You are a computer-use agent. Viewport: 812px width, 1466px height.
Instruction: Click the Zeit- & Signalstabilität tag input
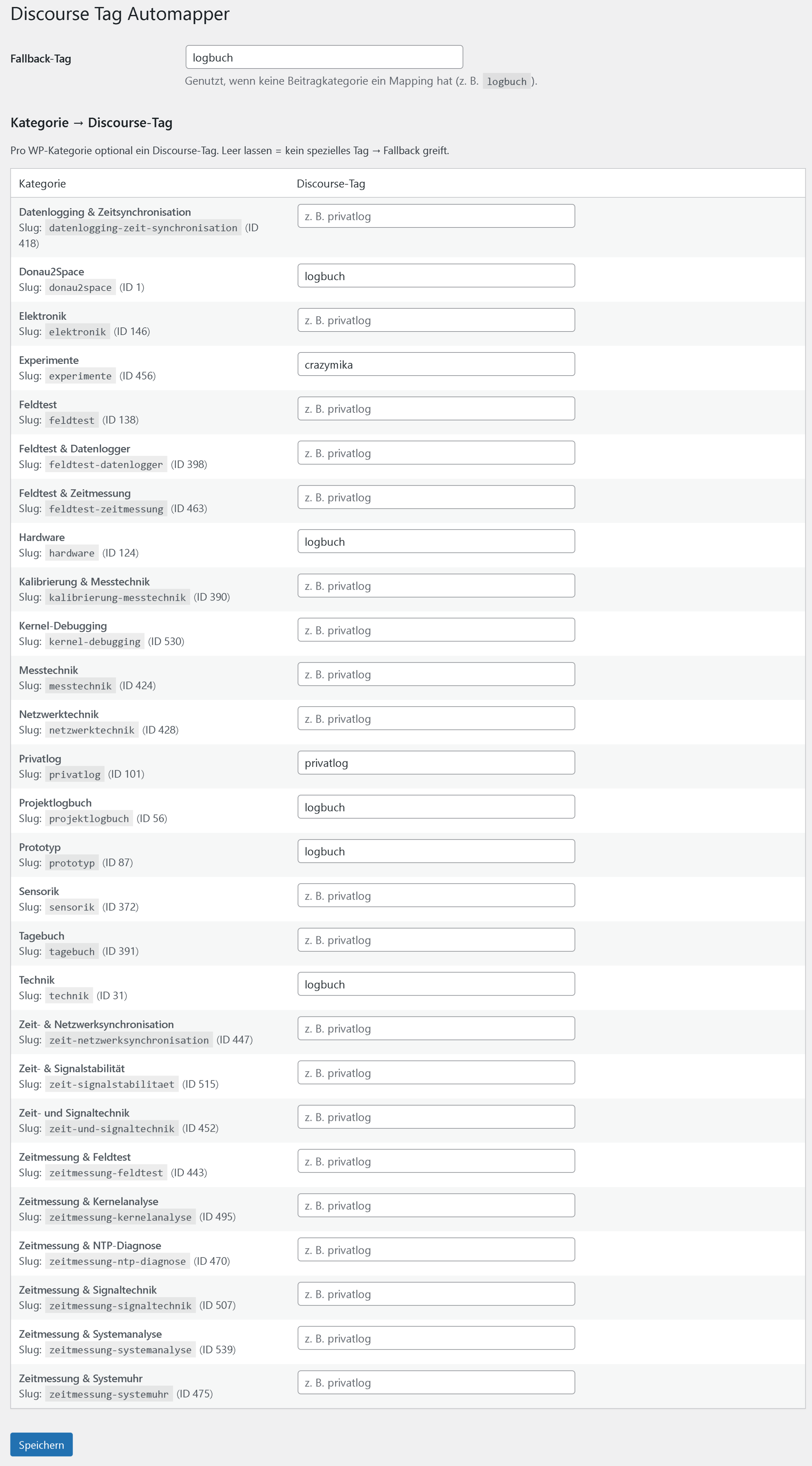(436, 1073)
